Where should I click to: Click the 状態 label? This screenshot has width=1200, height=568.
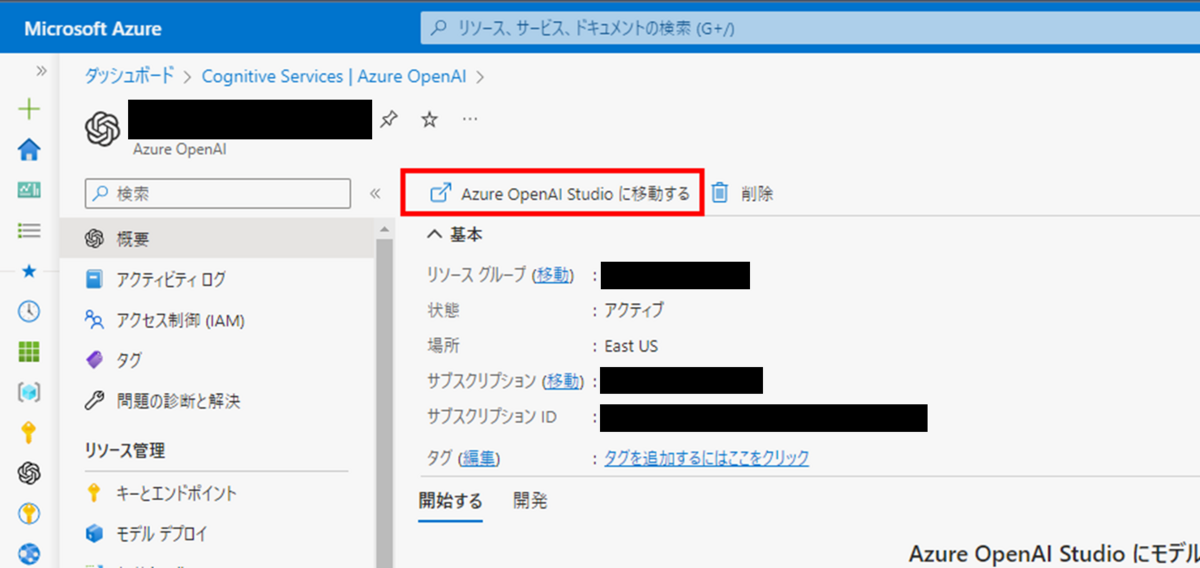pyautogui.click(x=443, y=310)
